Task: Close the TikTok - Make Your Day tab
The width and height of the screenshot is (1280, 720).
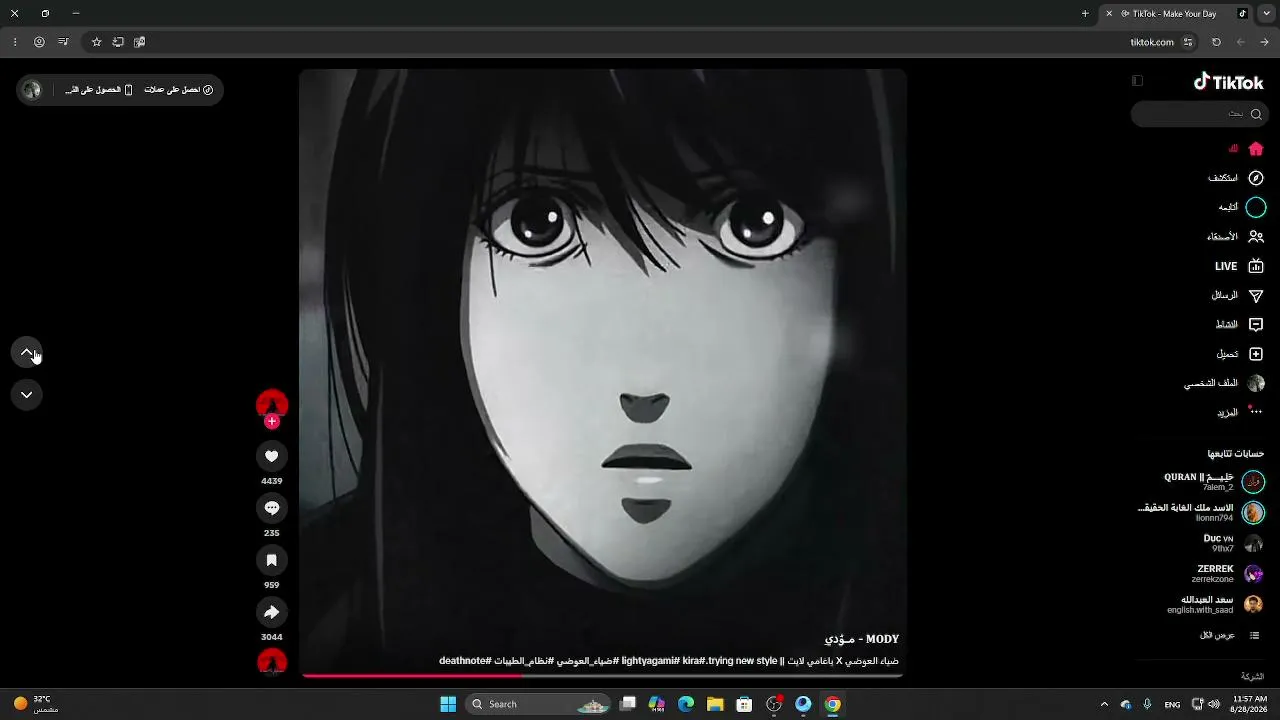Action: 1109,14
